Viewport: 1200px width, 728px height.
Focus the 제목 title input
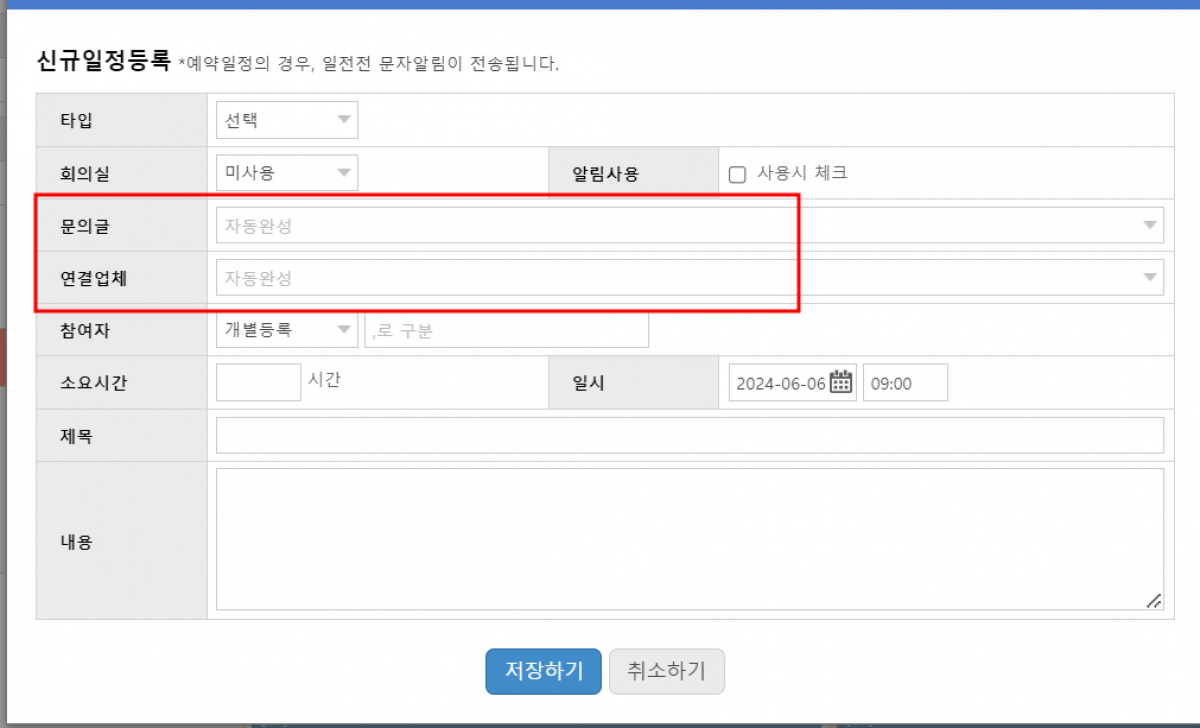point(689,435)
